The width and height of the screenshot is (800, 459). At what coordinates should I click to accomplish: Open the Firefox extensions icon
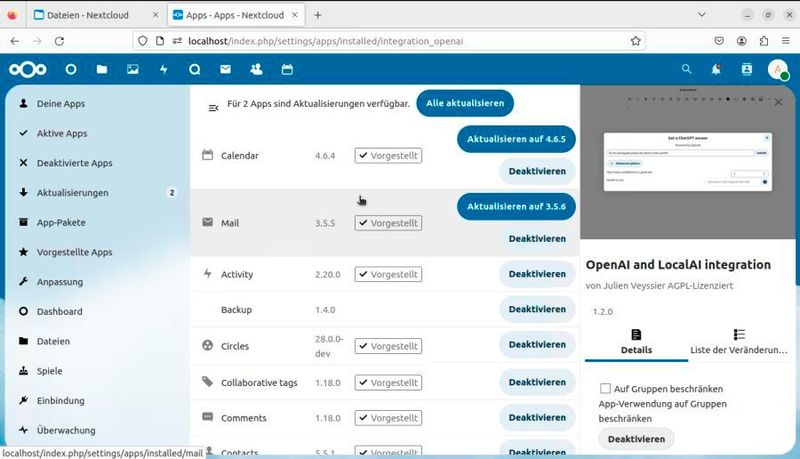click(764, 41)
